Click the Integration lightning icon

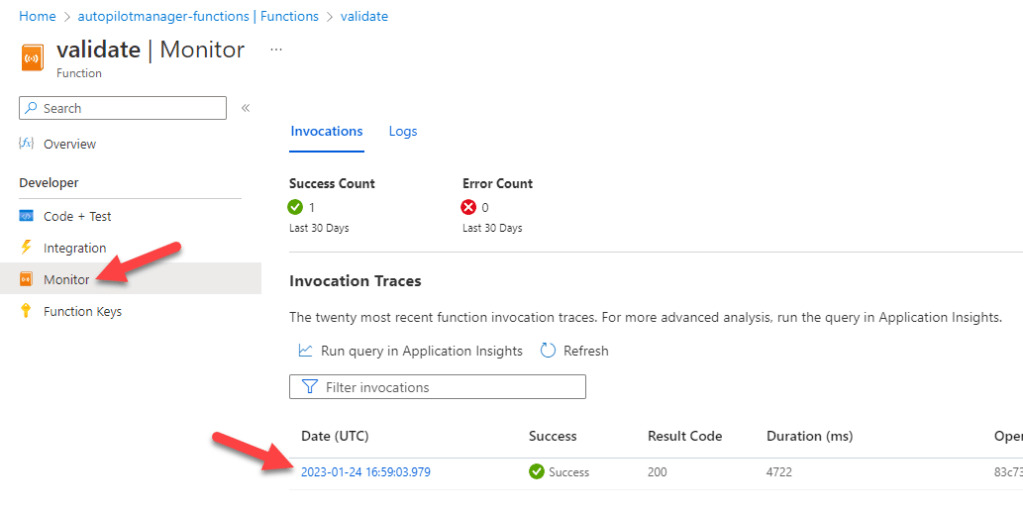(26, 247)
